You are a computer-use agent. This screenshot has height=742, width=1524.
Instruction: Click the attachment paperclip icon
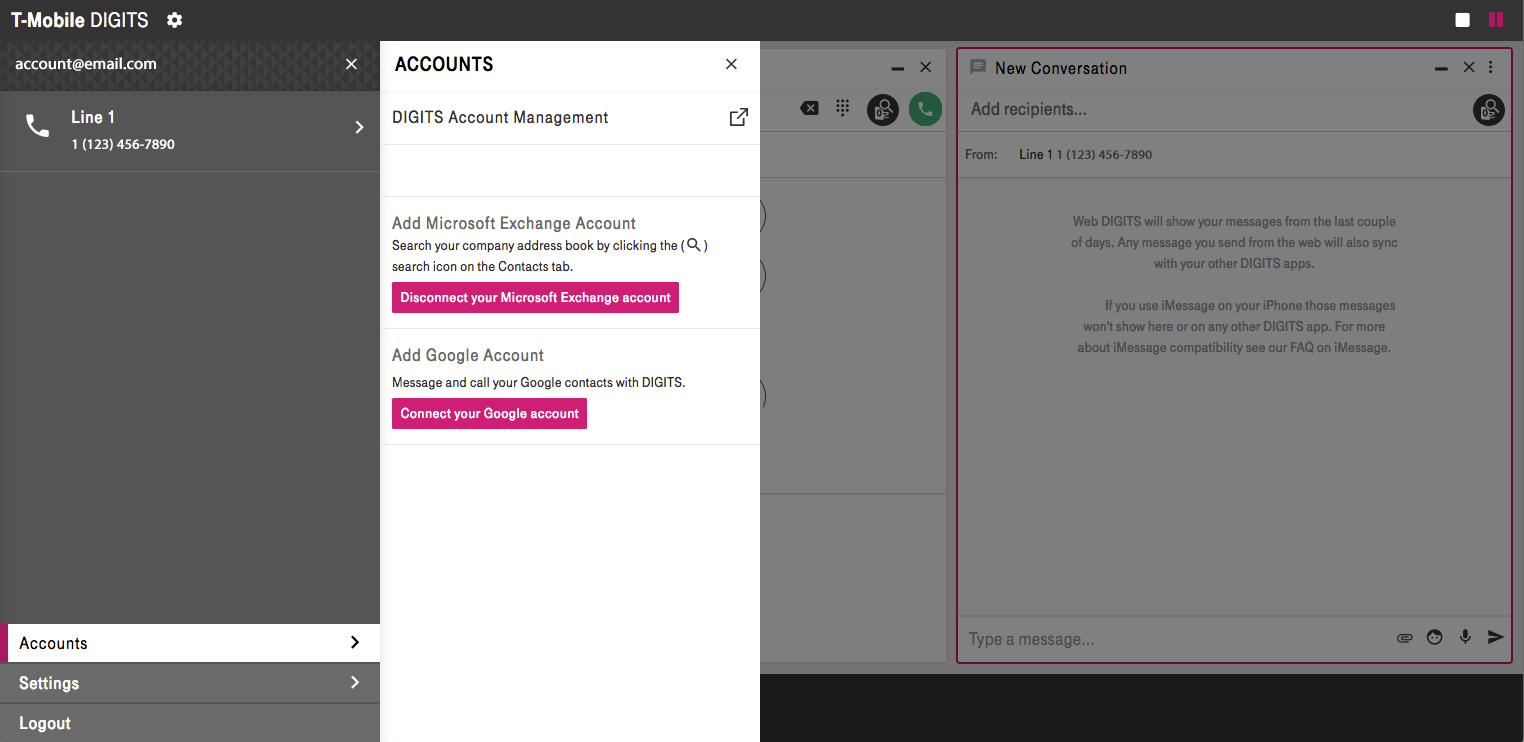(x=1405, y=638)
